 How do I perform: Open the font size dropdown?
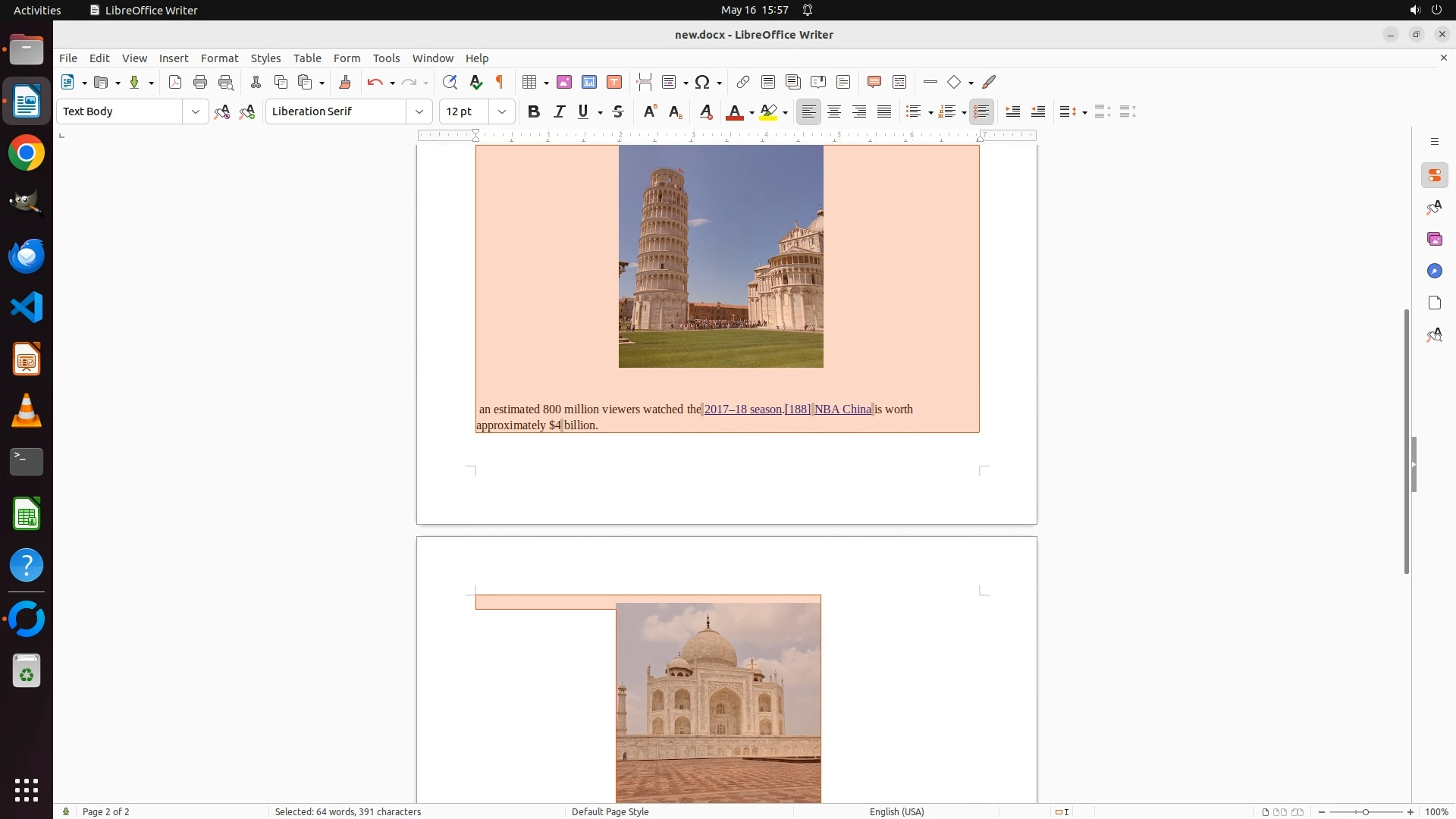pos(501,111)
